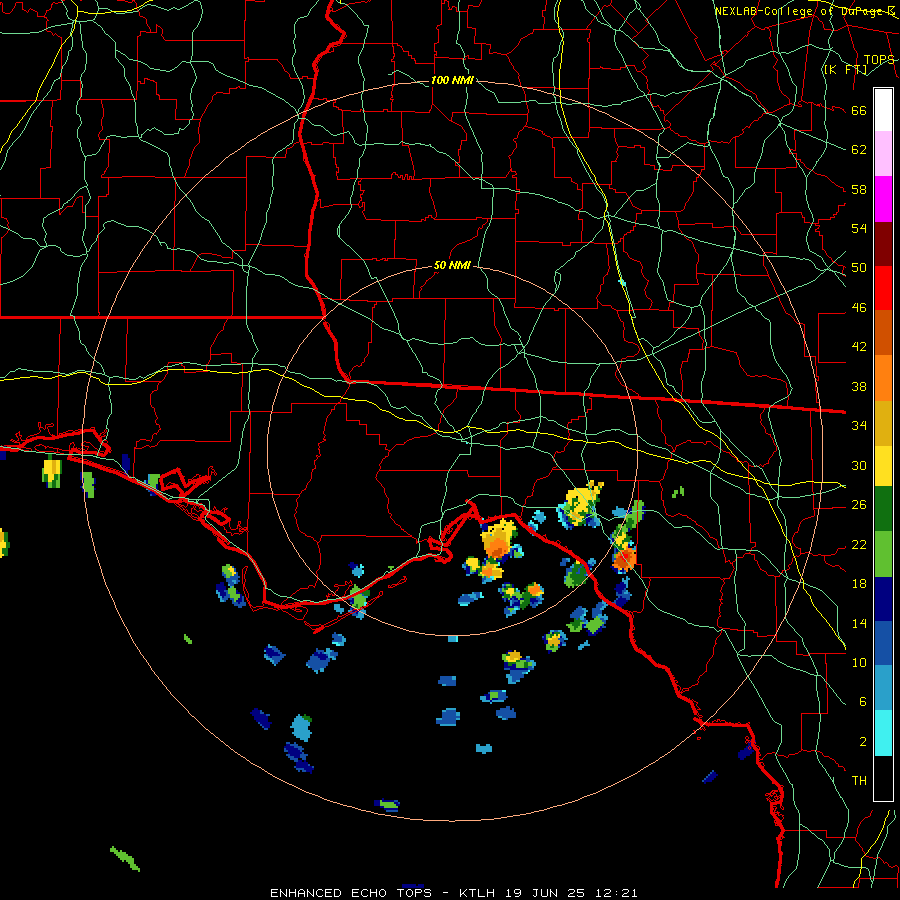Click the 50 legend value on the color scale

(859, 268)
